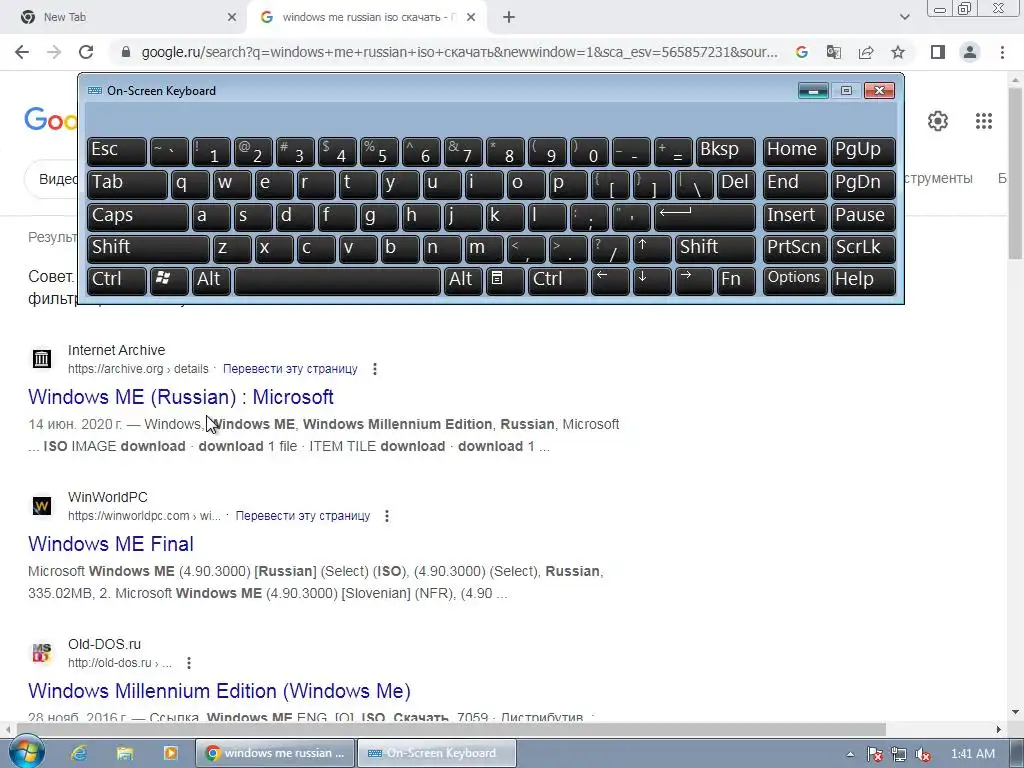This screenshot has width=1024, height=768.
Task: Click the Esc key on keyboard
Action: click(117, 152)
